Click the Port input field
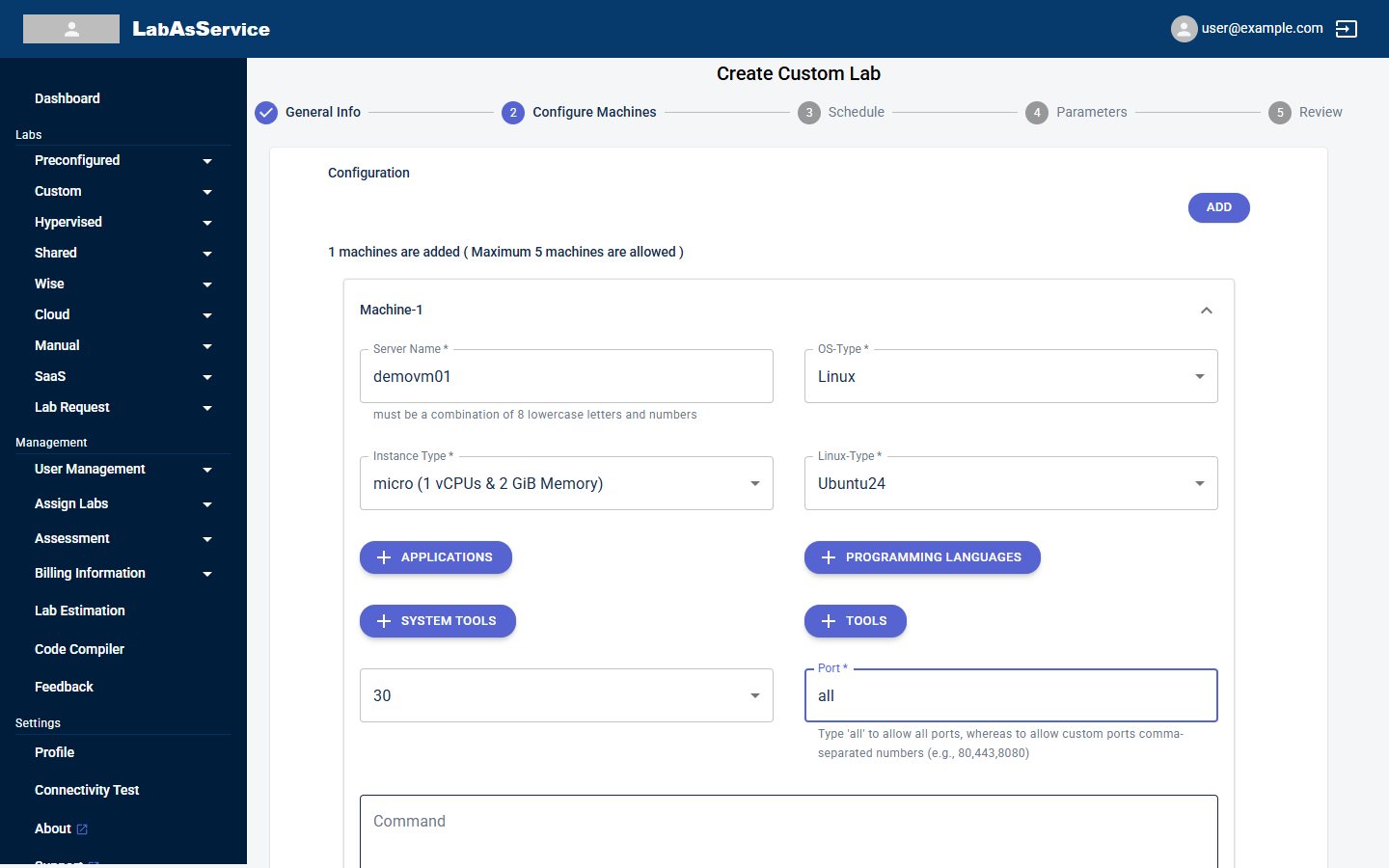This screenshot has width=1389, height=868. pos(1011,695)
